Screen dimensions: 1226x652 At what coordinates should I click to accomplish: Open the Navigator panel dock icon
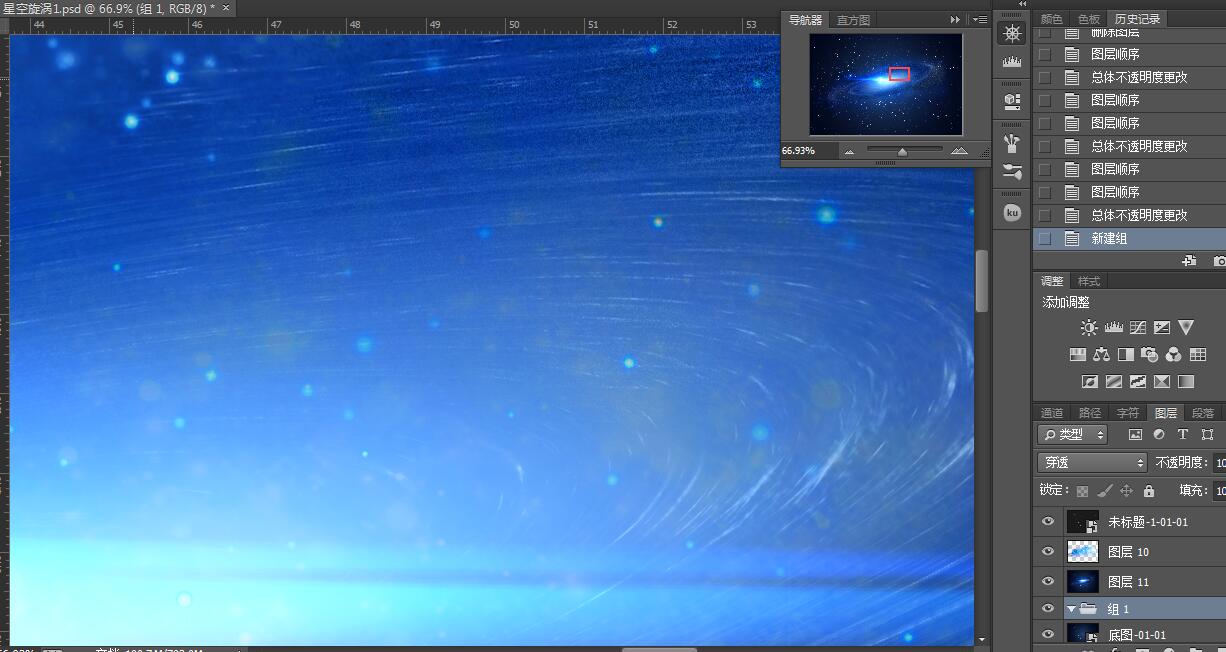point(1012,34)
